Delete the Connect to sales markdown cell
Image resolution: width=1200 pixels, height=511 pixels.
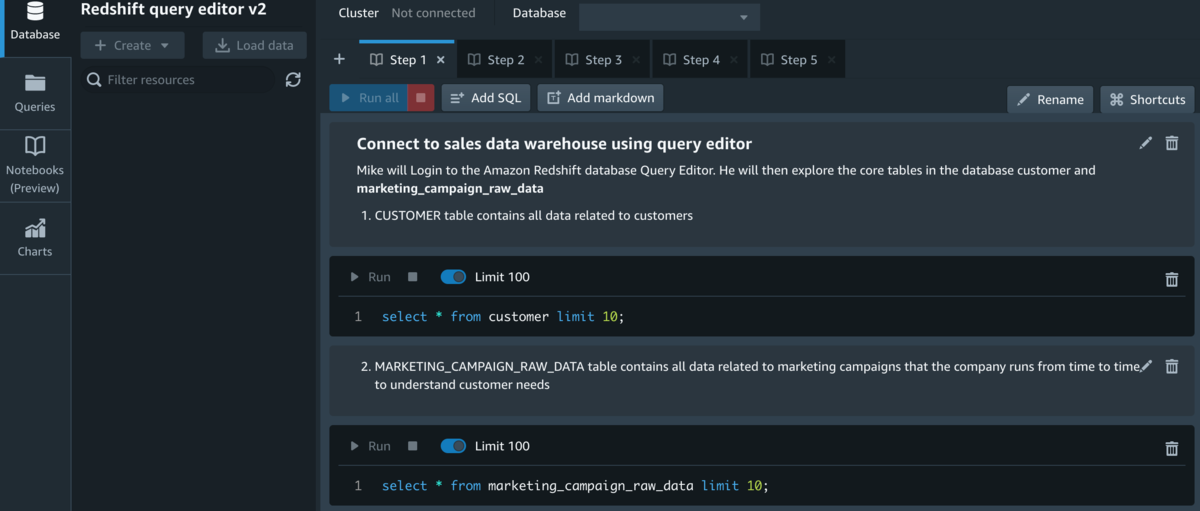(x=1172, y=143)
